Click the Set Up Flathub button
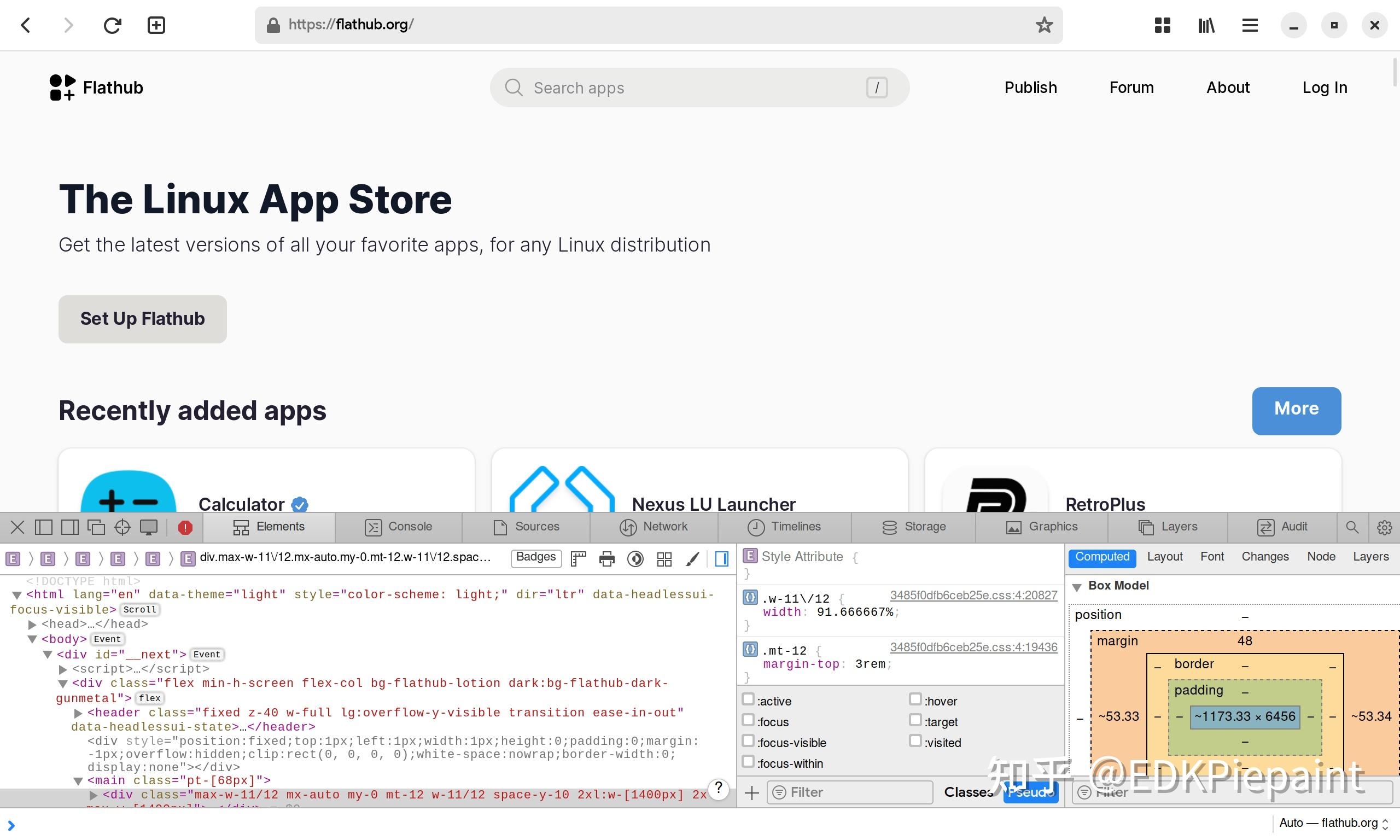The height and width of the screenshot is (840, 1400). 143,319
